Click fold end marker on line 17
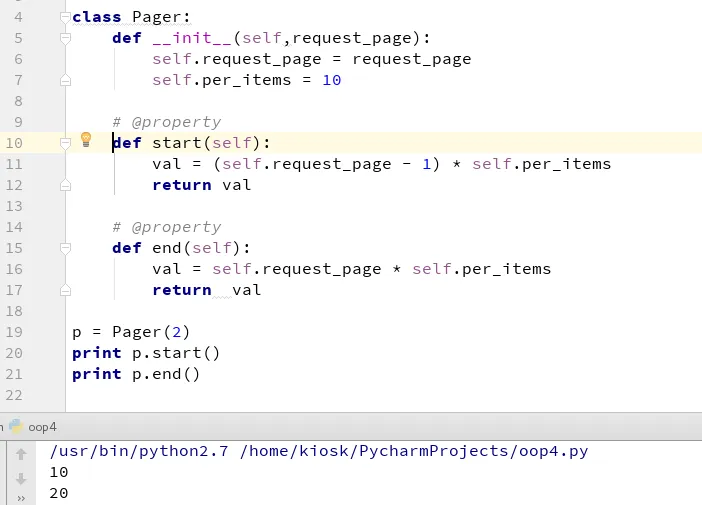 click(65, 290)
